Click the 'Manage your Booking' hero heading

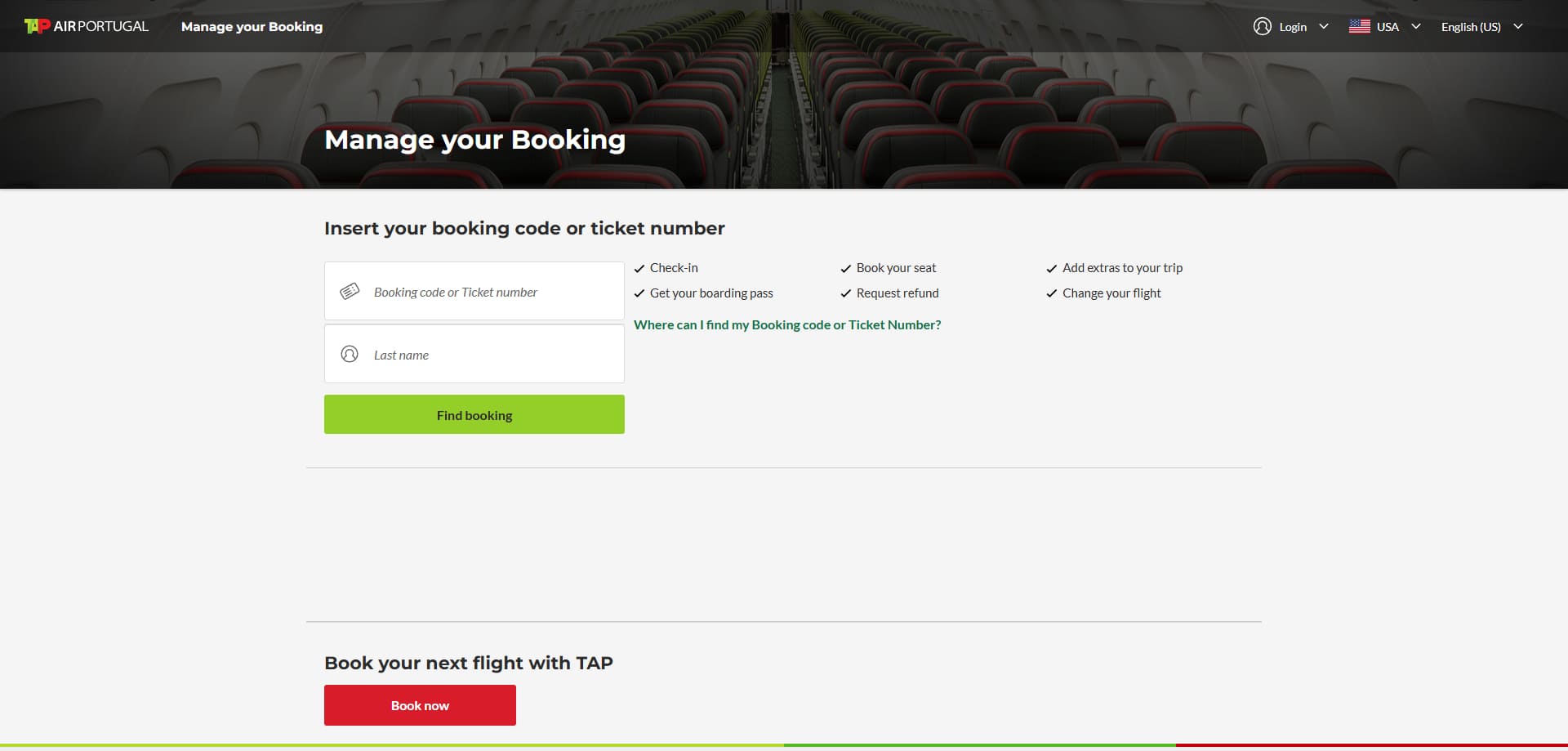pos(474,140)
